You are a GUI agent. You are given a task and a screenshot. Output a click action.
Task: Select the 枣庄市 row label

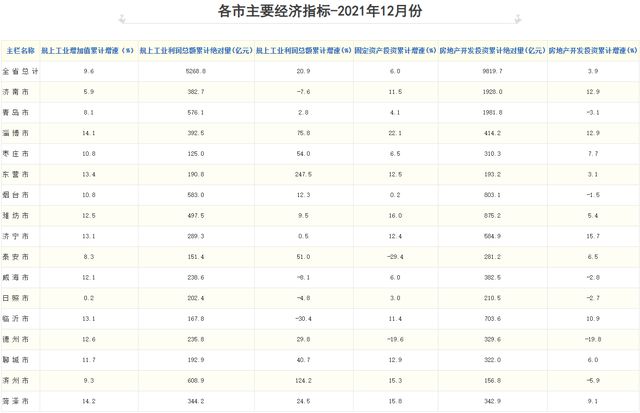coord(16,154)
